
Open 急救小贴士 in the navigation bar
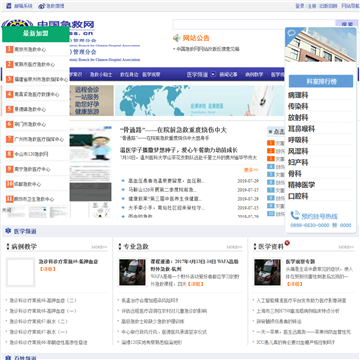tap(101, 75)
